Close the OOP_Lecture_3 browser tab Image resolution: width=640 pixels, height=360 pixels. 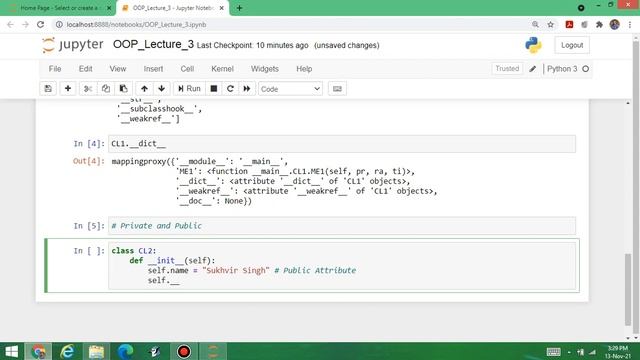pyautogui.click(x=222, y=8)
